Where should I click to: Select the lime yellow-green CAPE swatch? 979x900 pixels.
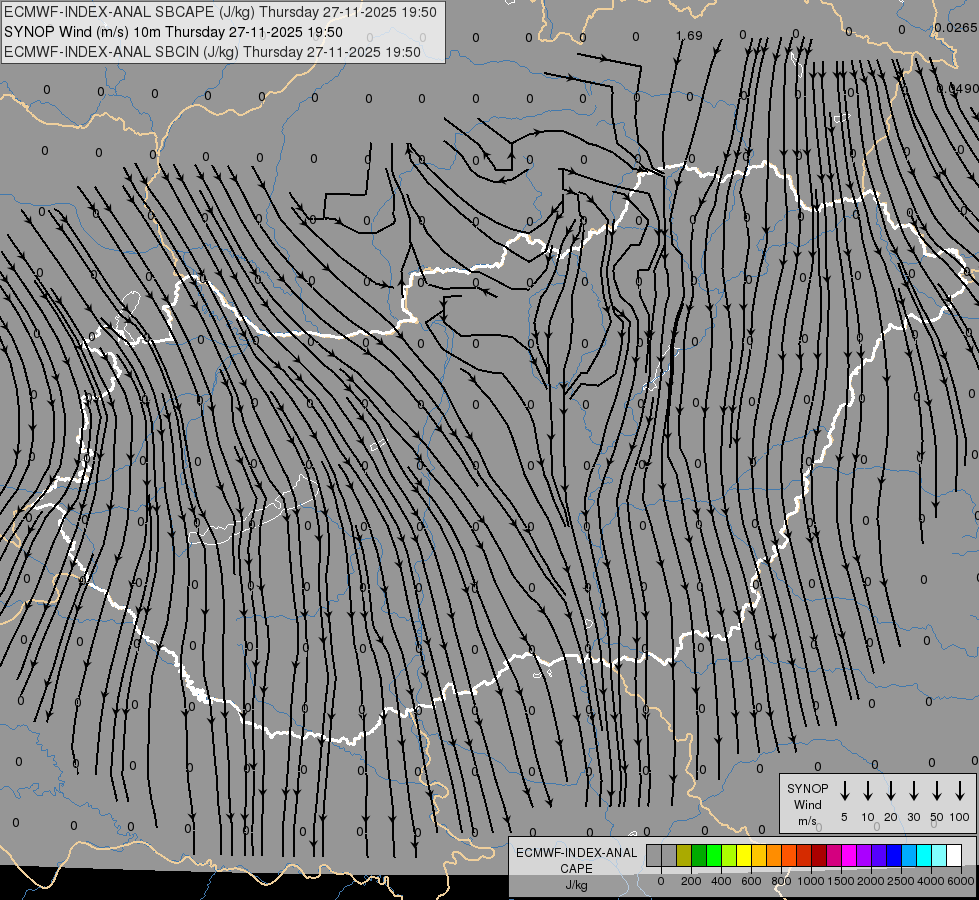(729, 855)
